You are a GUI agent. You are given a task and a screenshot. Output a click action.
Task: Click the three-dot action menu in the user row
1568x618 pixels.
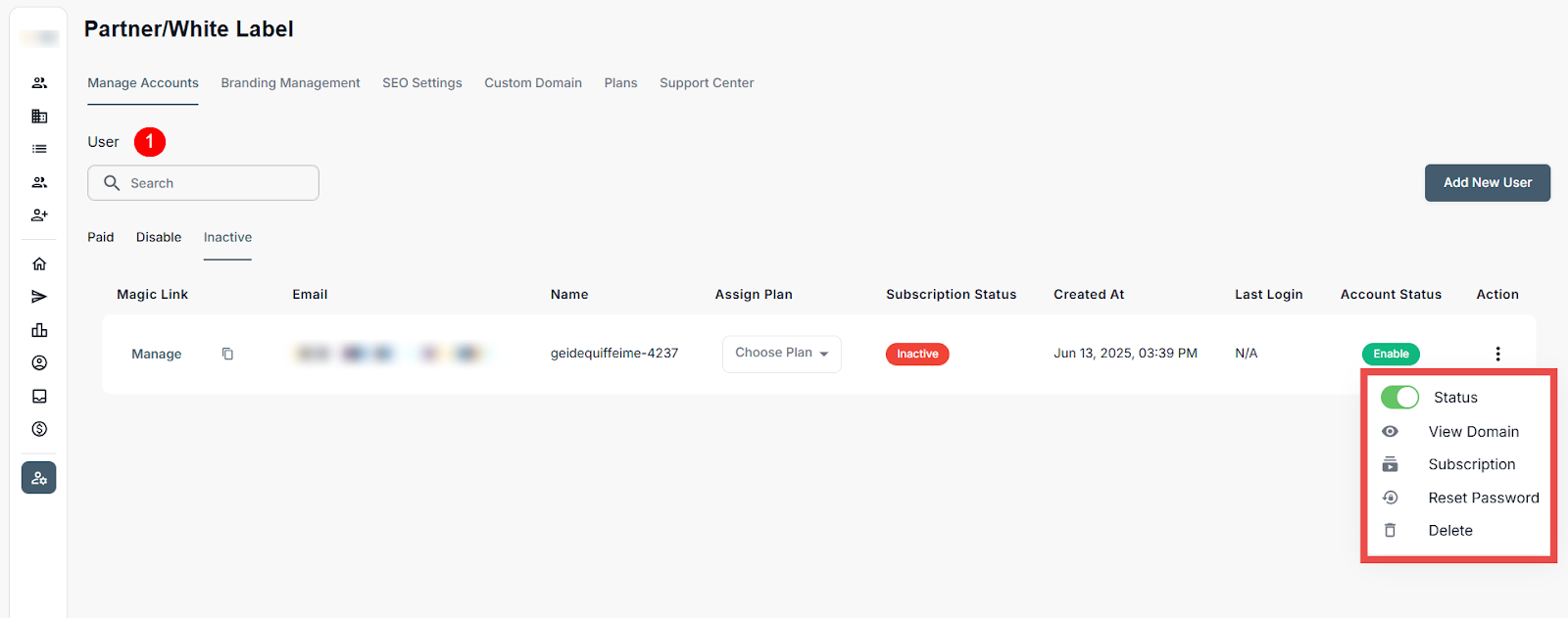(x=1497, y=354)
